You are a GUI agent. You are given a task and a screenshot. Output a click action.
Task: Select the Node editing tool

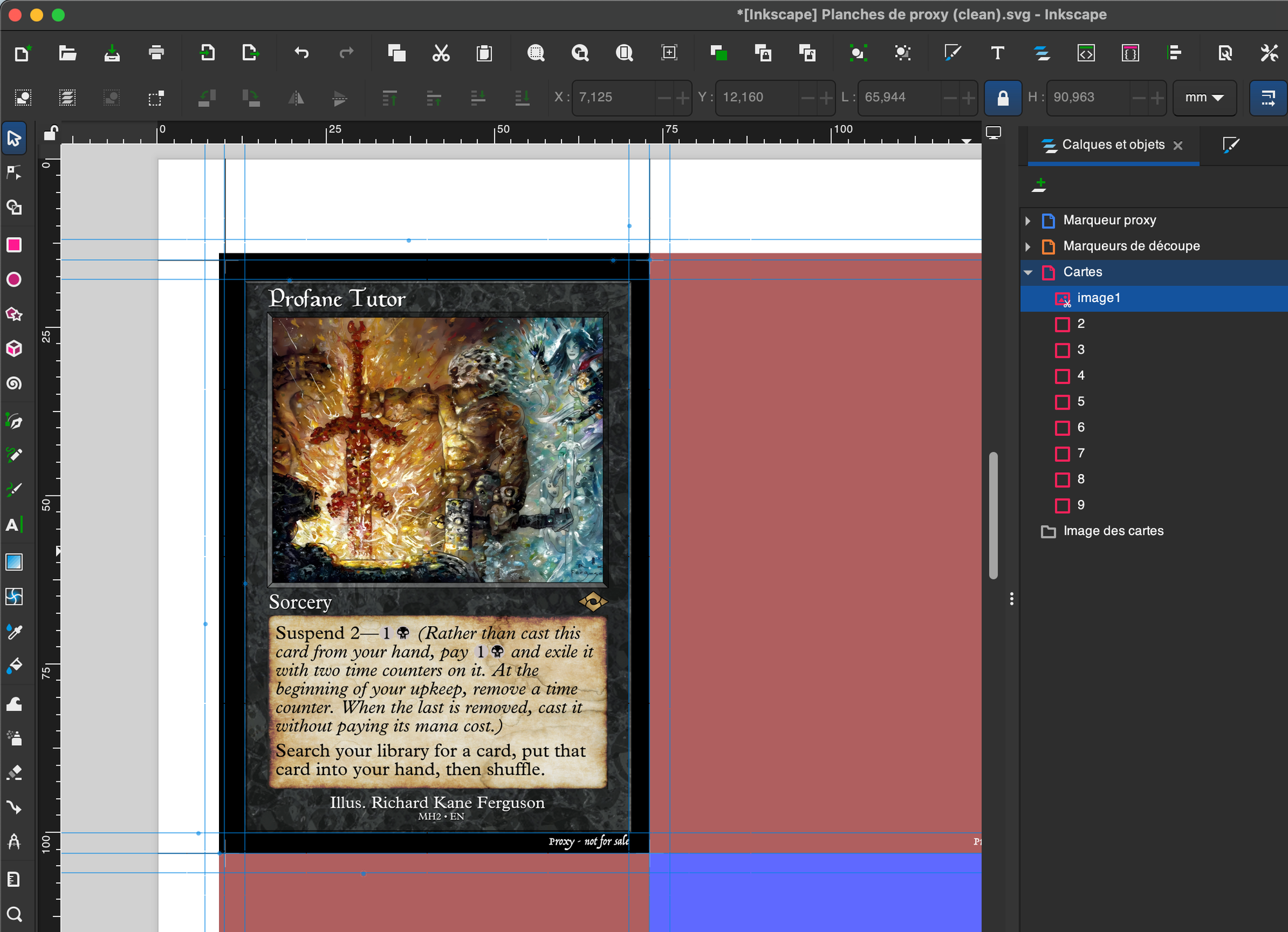pyautogui.click(x=15, y=173)
